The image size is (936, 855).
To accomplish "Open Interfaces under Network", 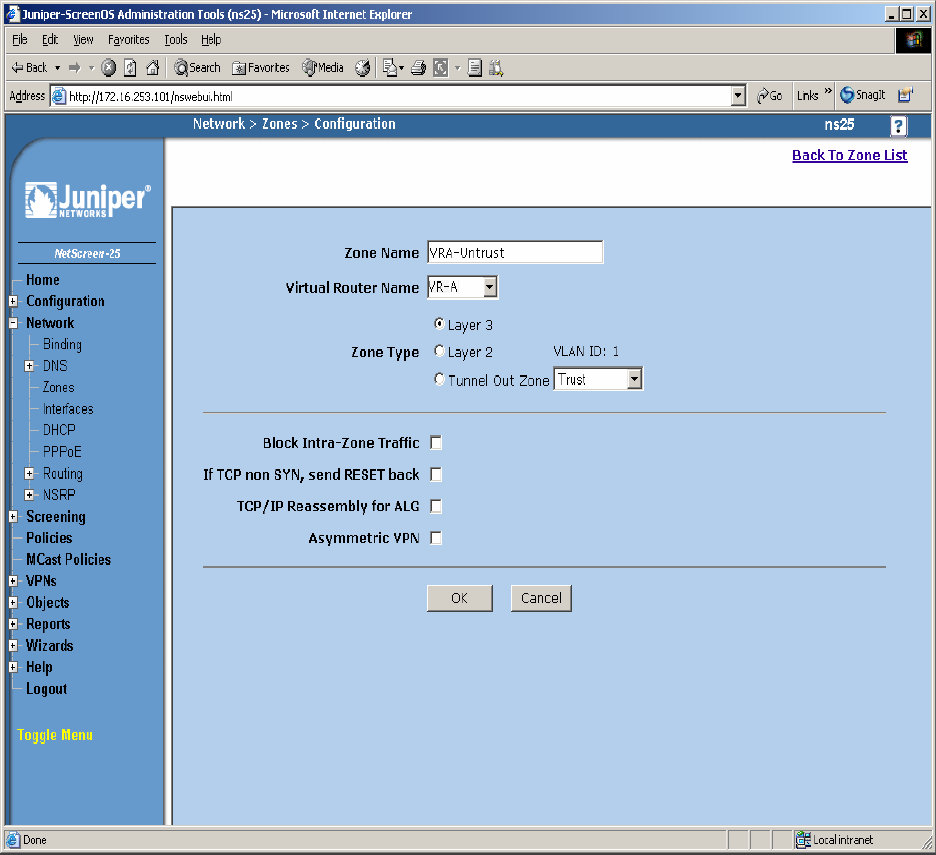I will pos(68,409).
